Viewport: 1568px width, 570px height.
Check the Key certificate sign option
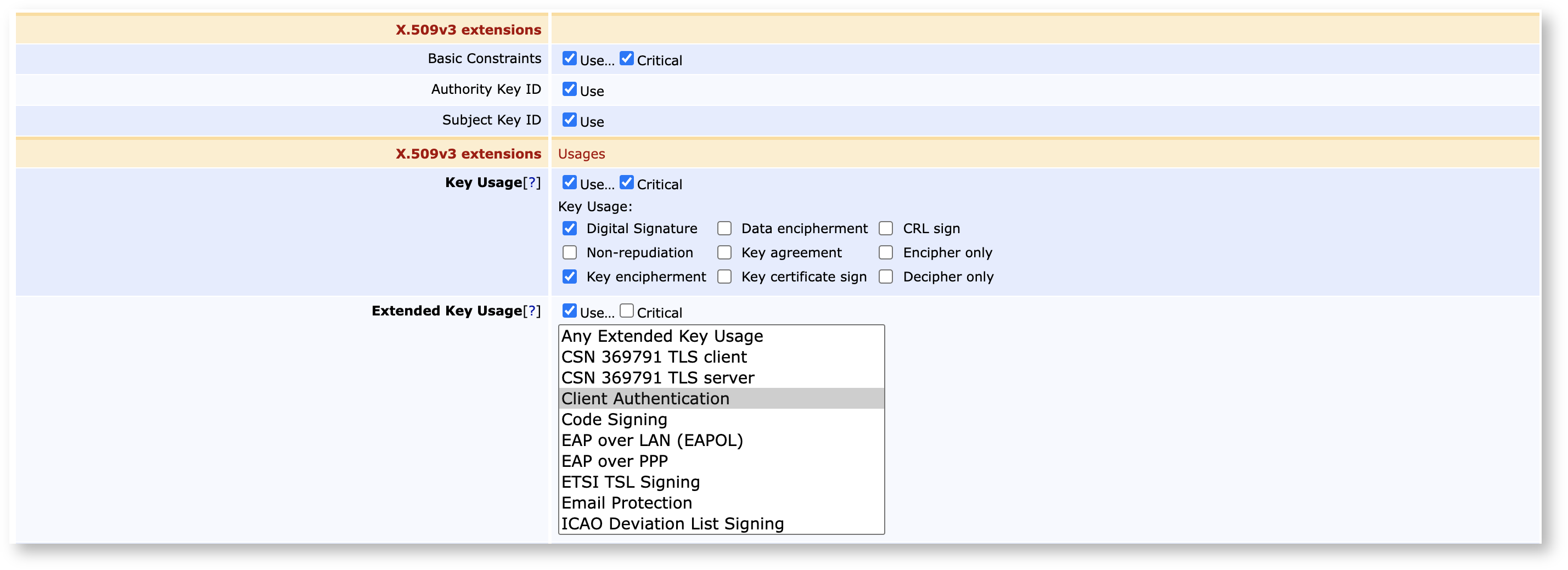[724, 277]
